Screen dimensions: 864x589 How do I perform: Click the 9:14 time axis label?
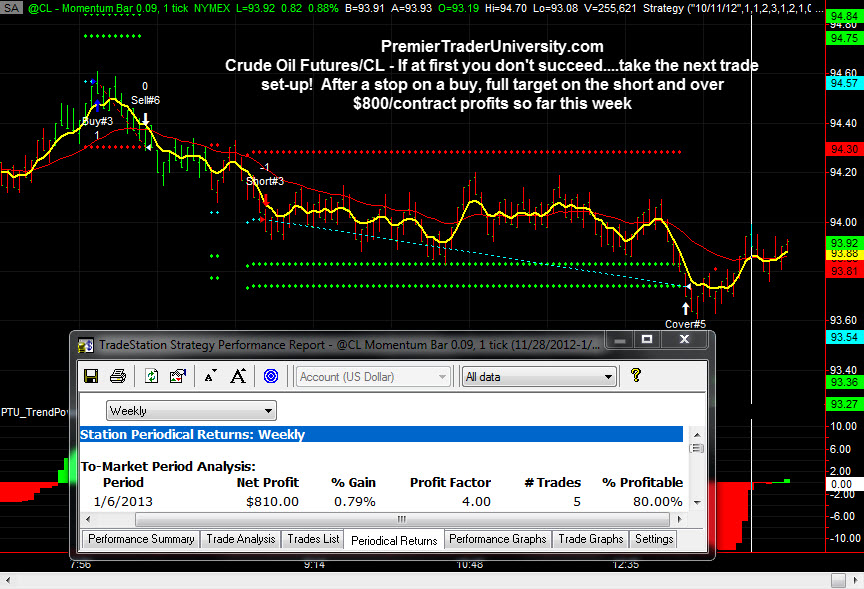(x=314, y=565)
